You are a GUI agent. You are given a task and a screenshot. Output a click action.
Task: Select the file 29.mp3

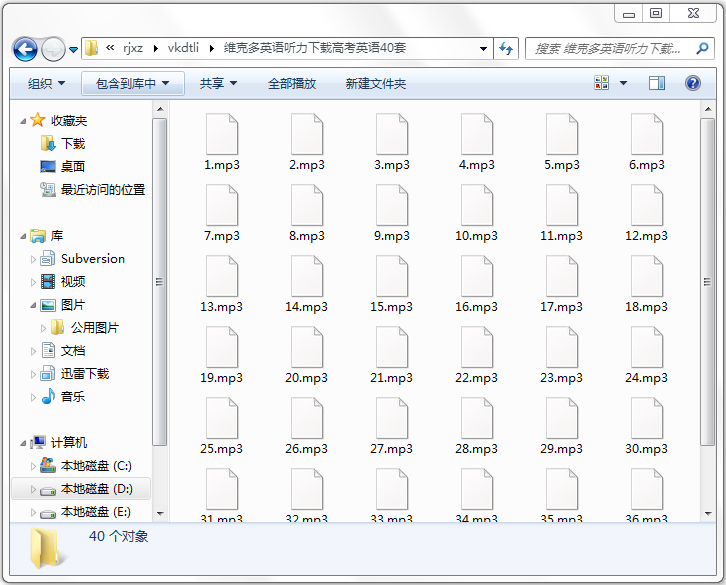[562, 426]
